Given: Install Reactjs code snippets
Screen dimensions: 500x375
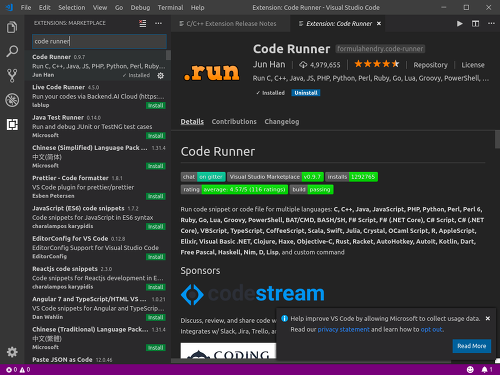Looking at the screenshot, I should pyautogui.click(x=156, y=287).
